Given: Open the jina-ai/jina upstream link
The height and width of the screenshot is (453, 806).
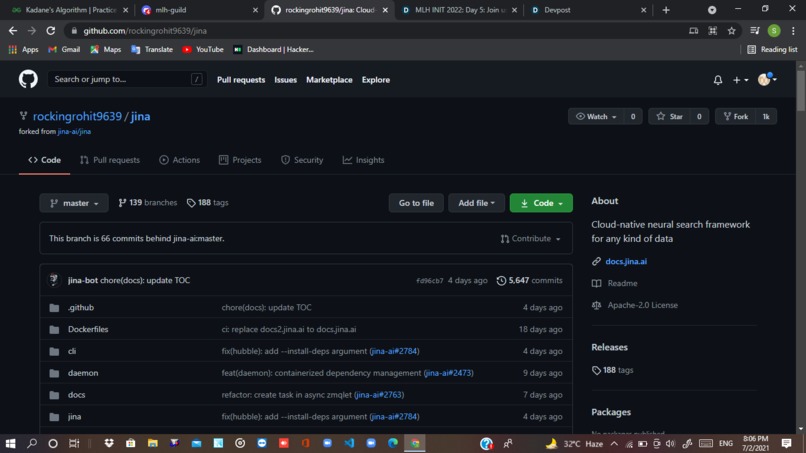Looking at the screenshot, I should pos(74,132).
